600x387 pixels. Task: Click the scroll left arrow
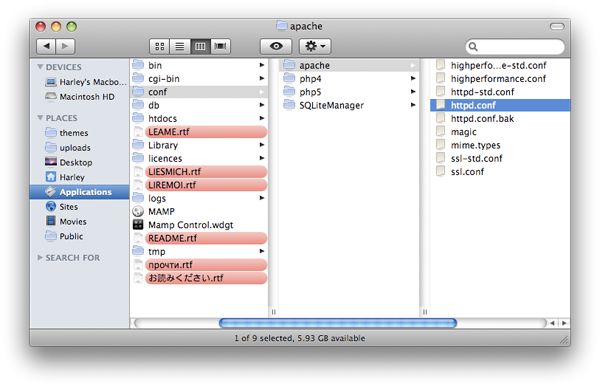tap(552, 323)
